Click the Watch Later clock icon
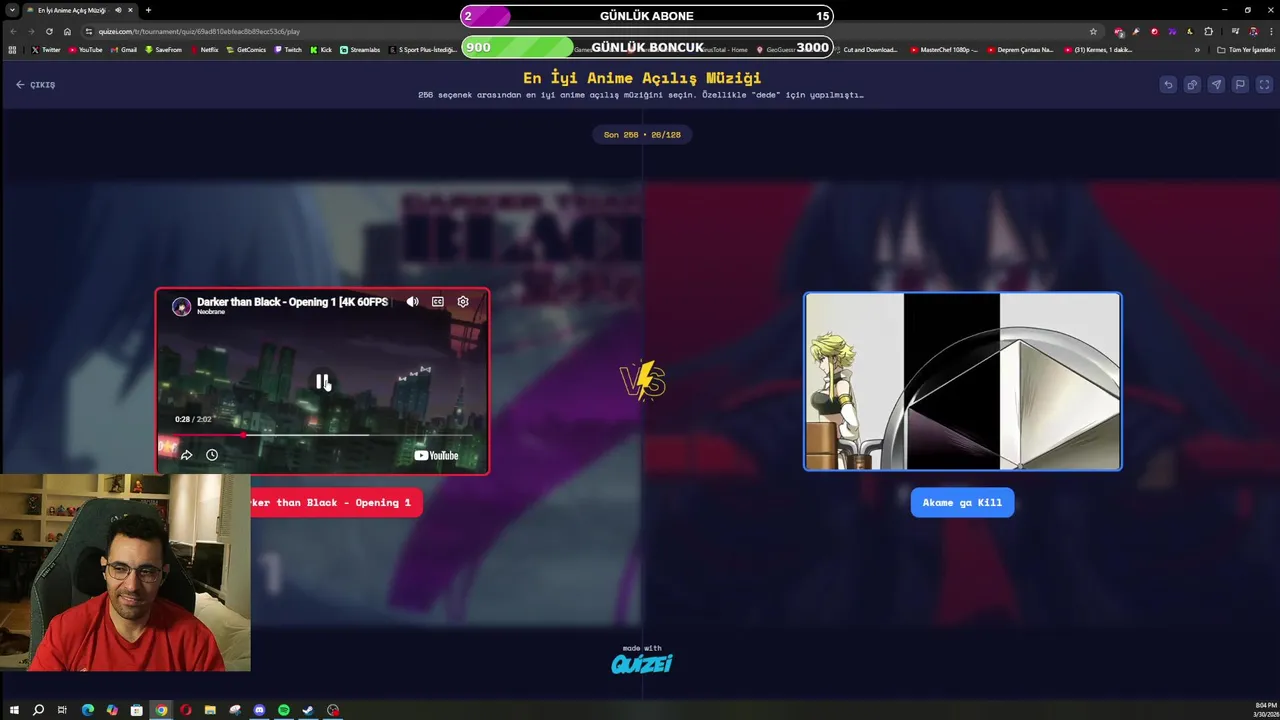The height and width of the screenshot is (720, 1280). (x=212, y=455)
